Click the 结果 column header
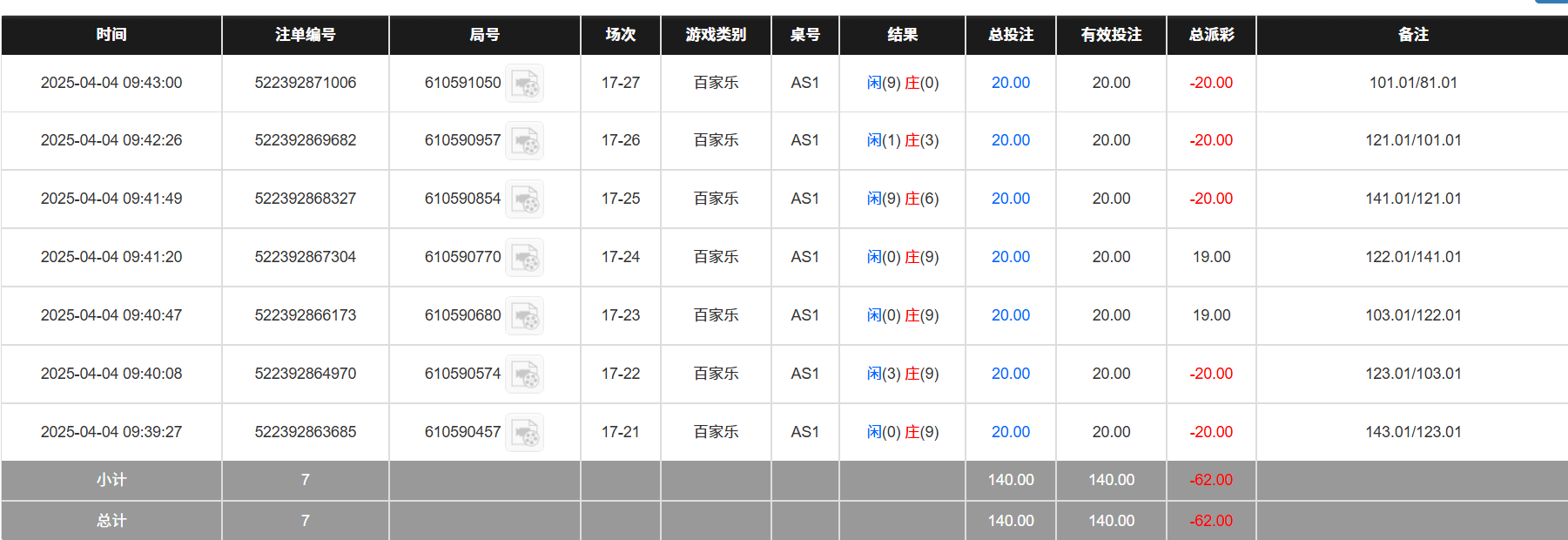The image size is (1568, 540). [902, 35]
